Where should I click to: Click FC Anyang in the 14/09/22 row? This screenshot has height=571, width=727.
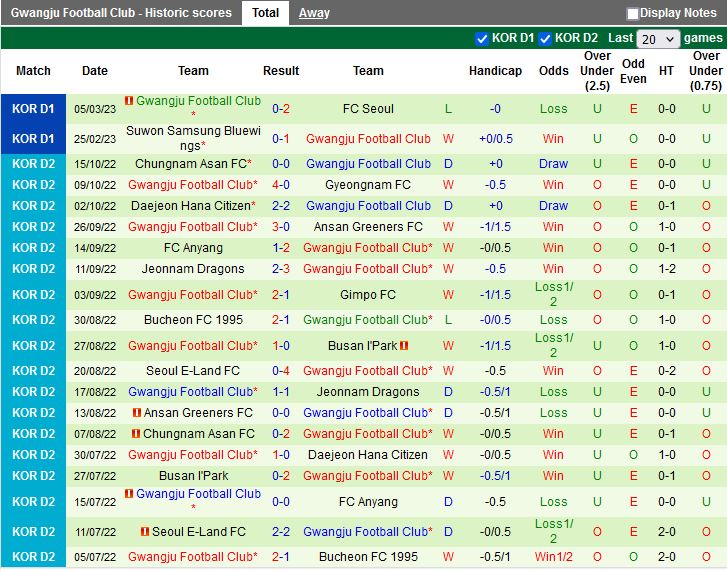193,247
